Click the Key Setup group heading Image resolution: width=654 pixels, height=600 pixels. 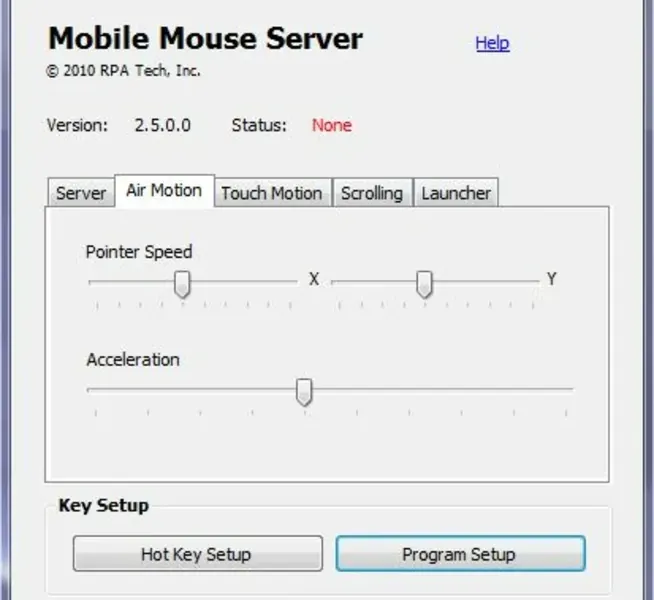point(103,505)
